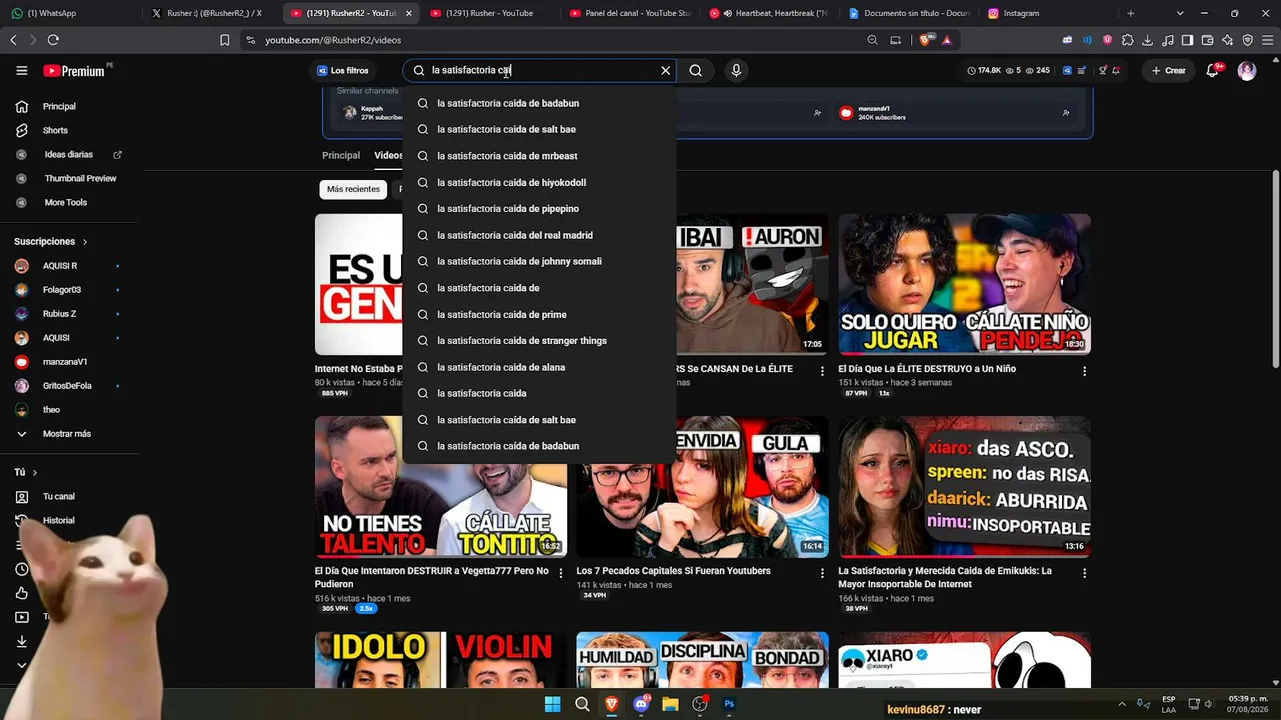The width and height of the screenshot is (1281, 720).
Task: Open the browser tab list dropdown arrow
Action: (x=1180, y=13)
